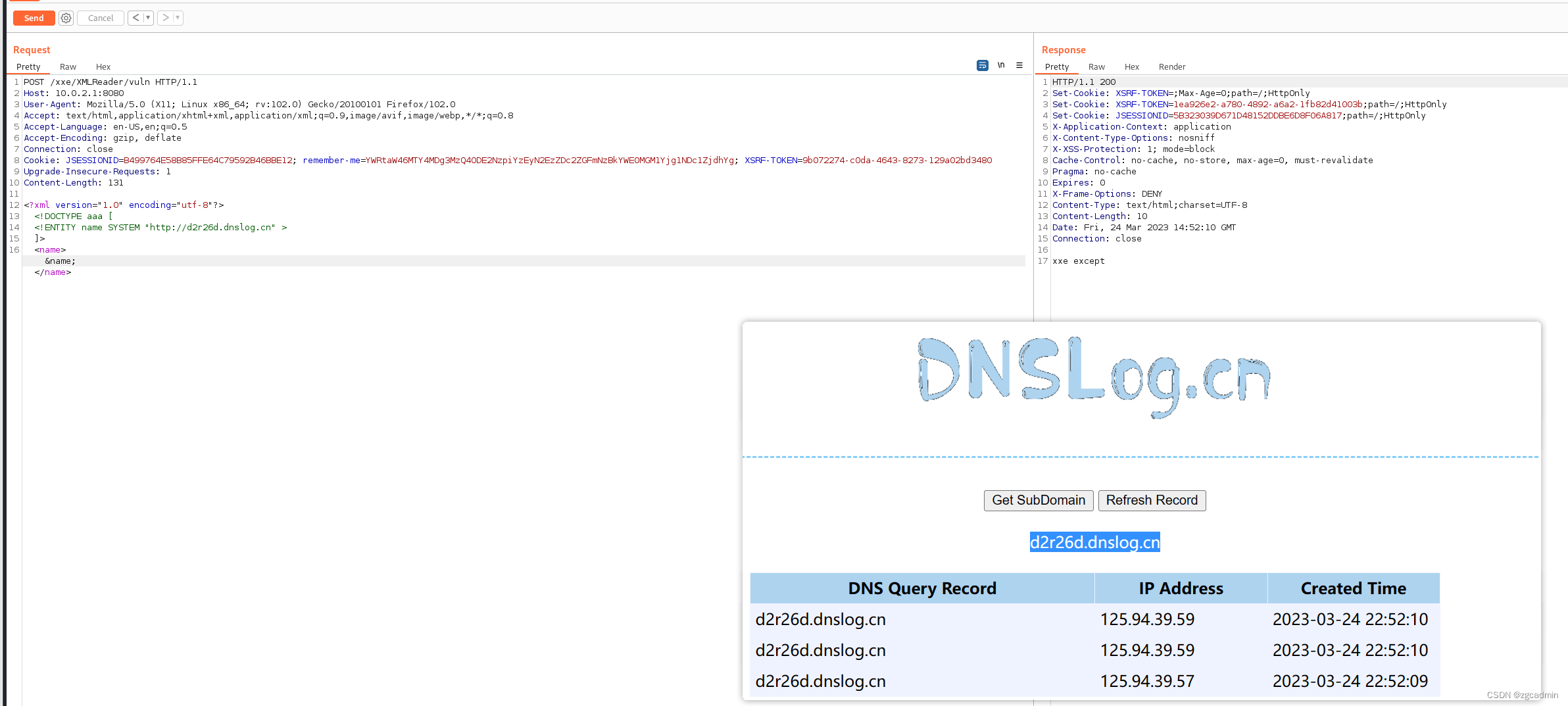Click the Accept-Encoding: gzip, deflate line
The height and width of the screenshot is (706, 1568).
click(x=103, y=138)
